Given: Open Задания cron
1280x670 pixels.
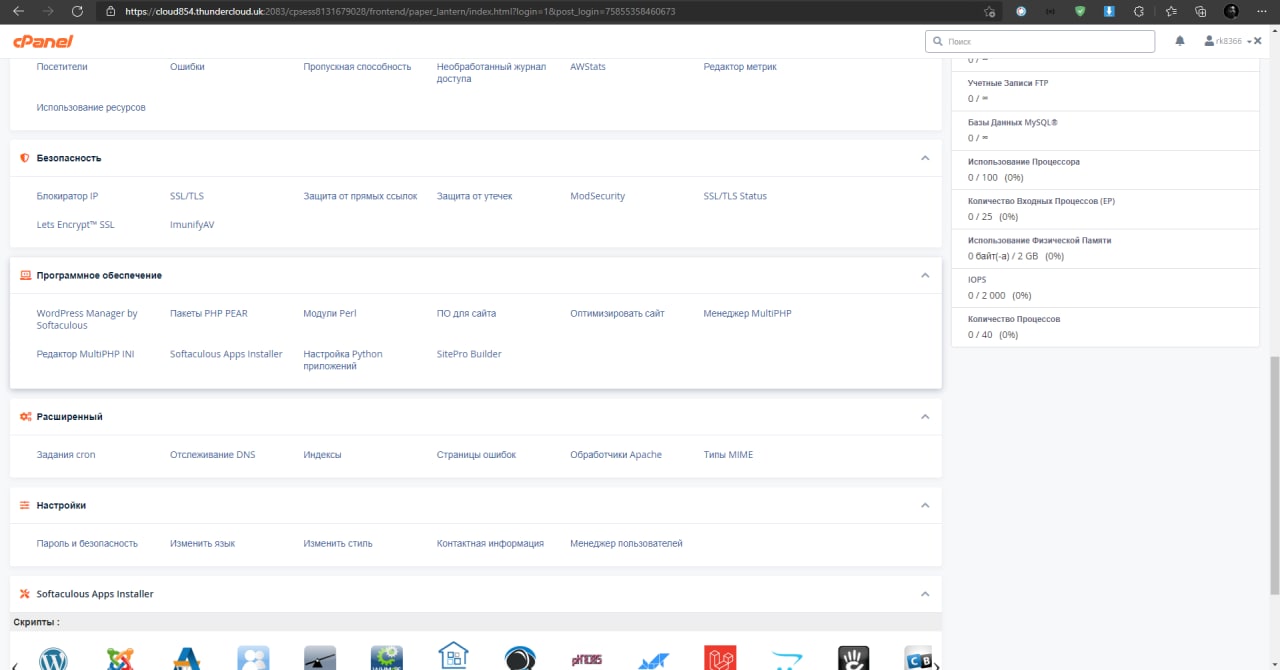Looking at the screenshot, I should 66,455.
